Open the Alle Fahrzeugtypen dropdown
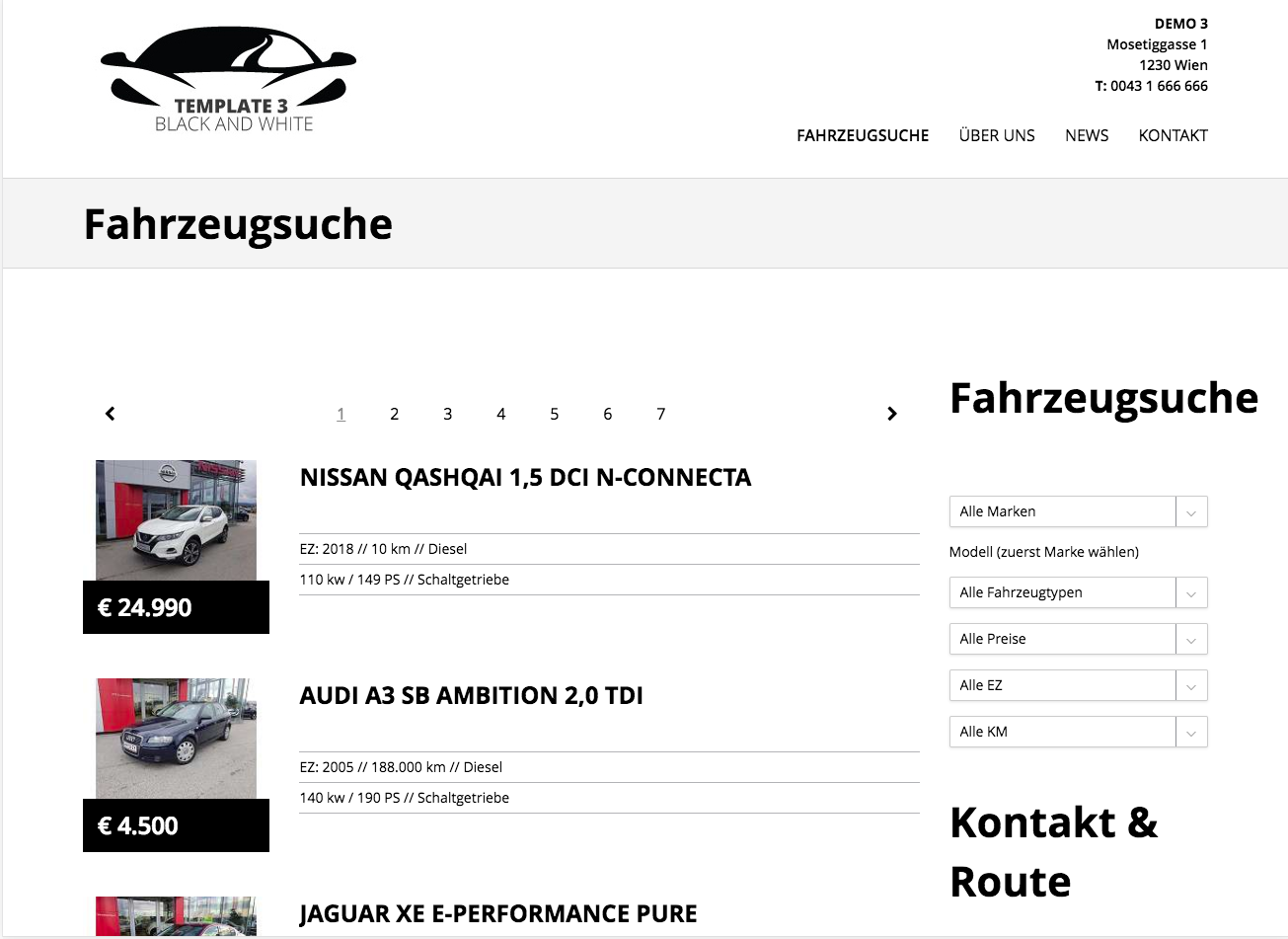This screenshot has height=939, width=1288. click(1078, 592)
